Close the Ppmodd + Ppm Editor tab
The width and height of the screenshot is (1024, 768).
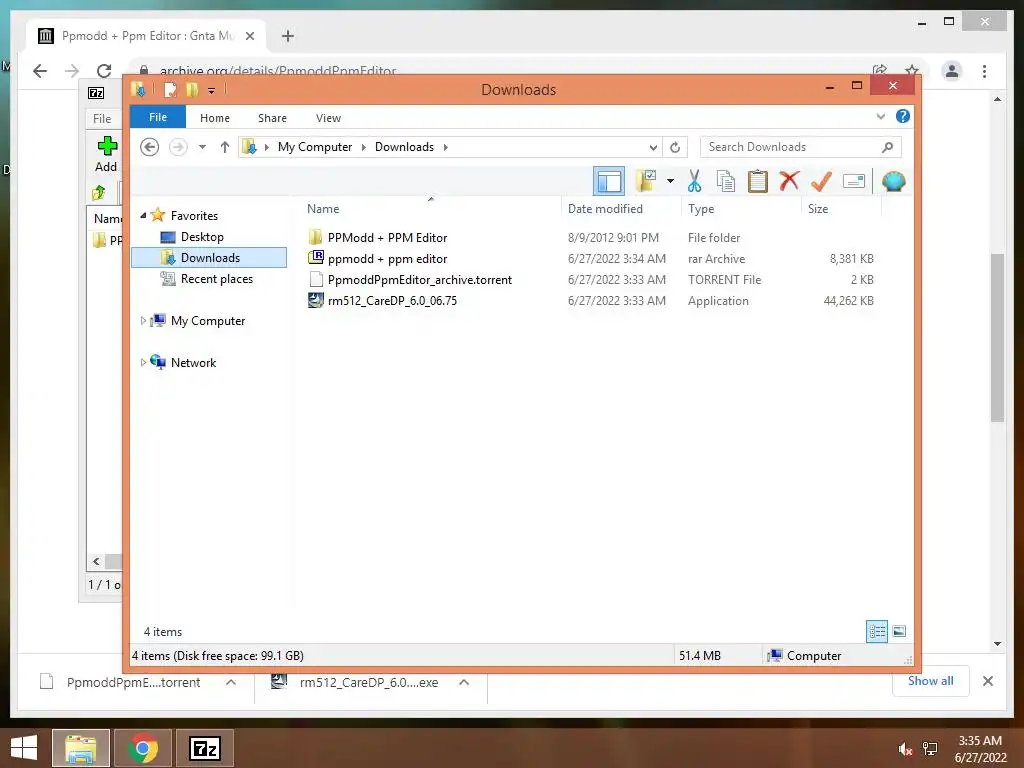pos(249,36)
